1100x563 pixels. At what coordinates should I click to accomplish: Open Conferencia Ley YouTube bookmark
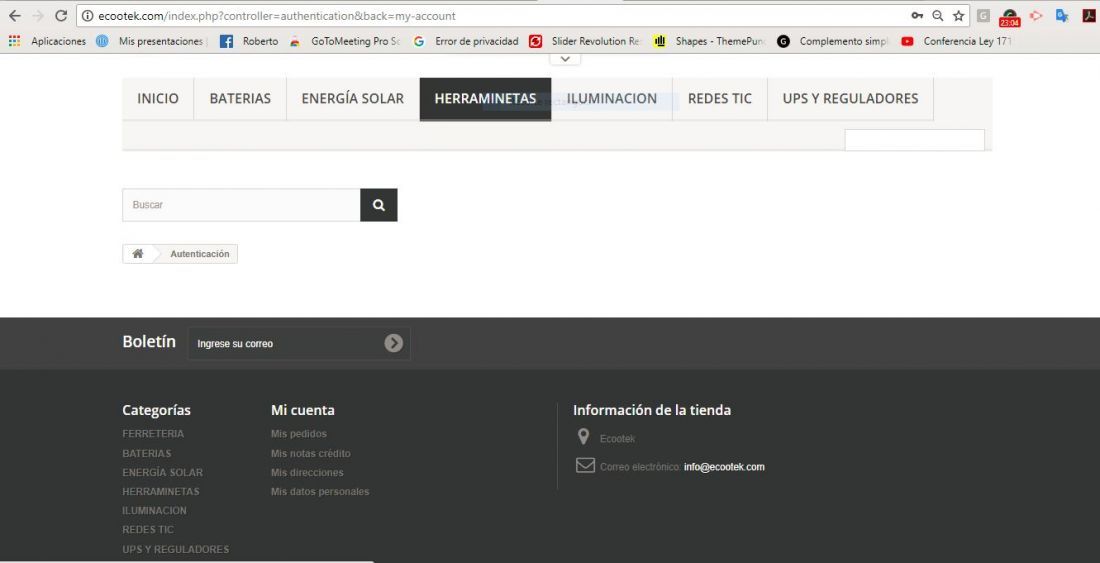(x=957, y=41)
